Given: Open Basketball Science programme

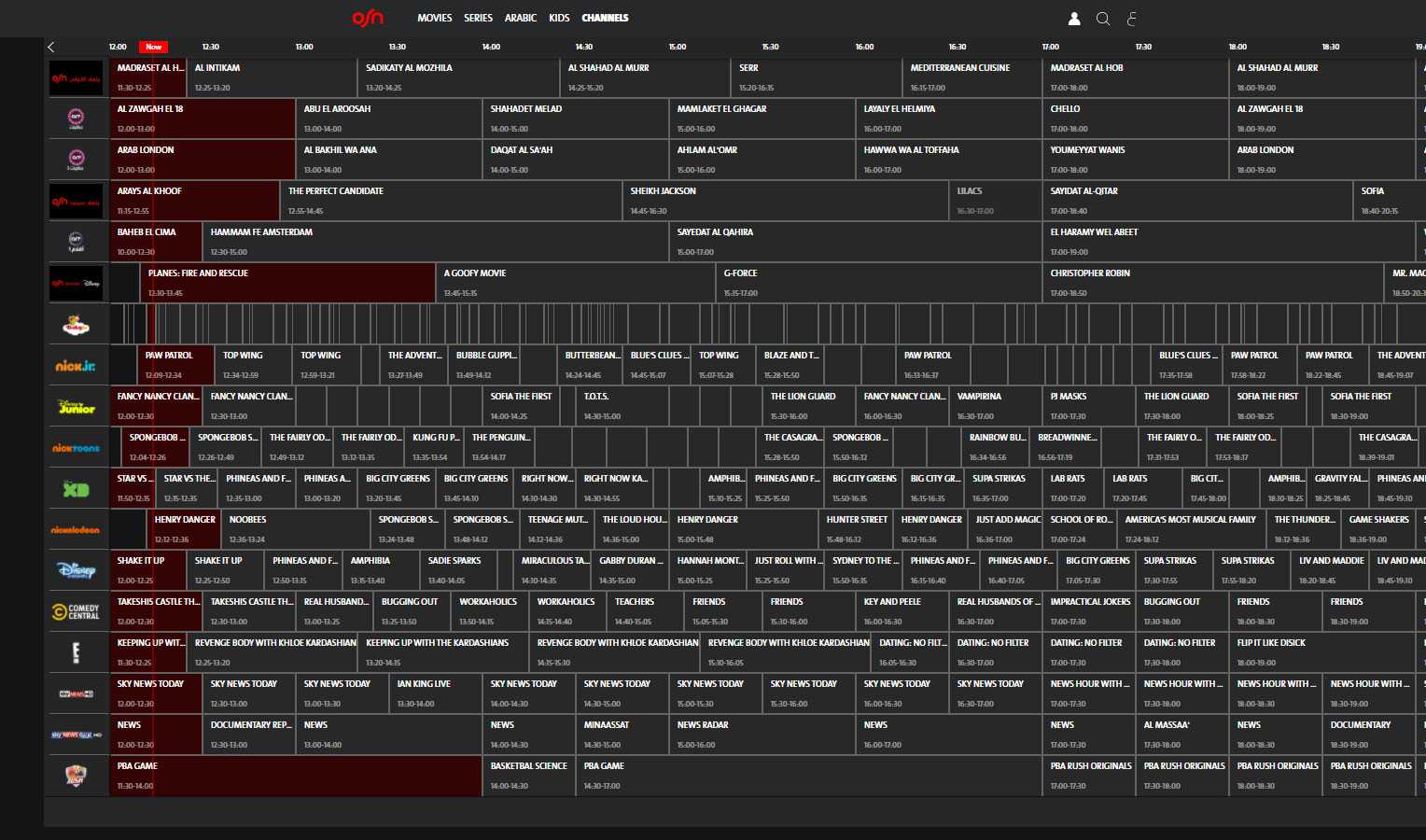Looking at the screenshot, I should [x=529, y=777].
